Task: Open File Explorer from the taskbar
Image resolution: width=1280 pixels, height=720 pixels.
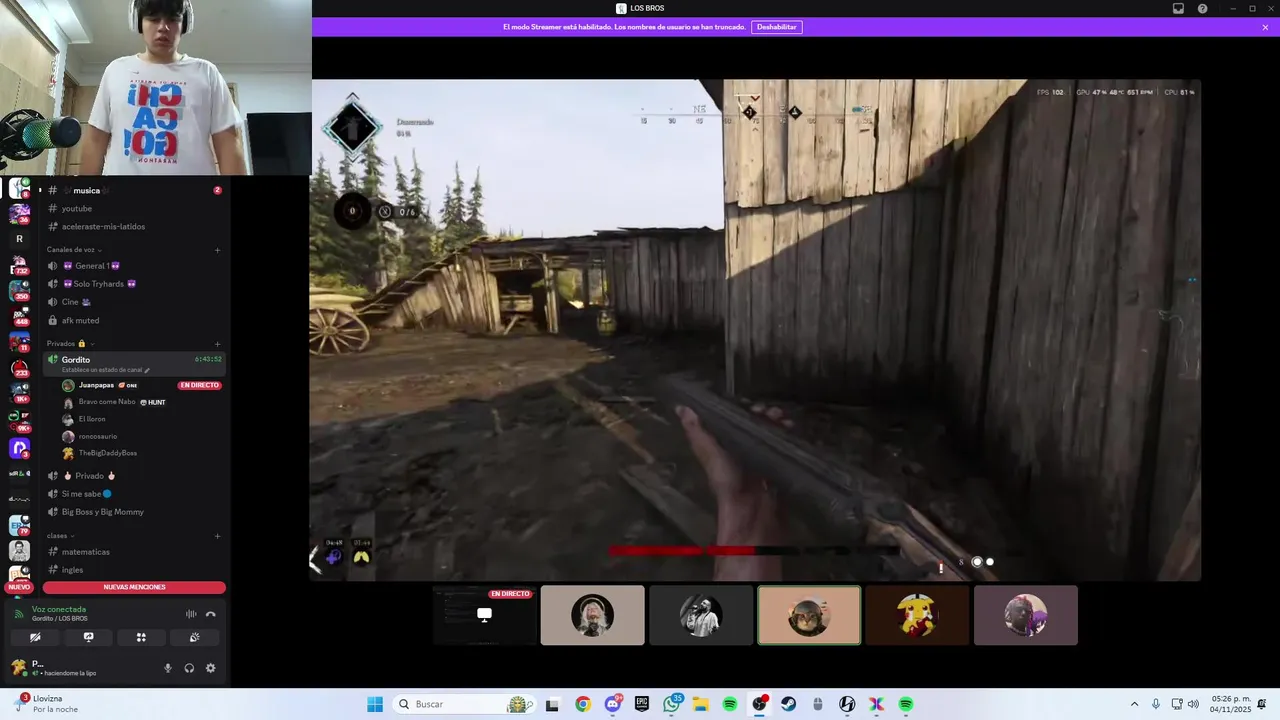Action: (700, 704)
